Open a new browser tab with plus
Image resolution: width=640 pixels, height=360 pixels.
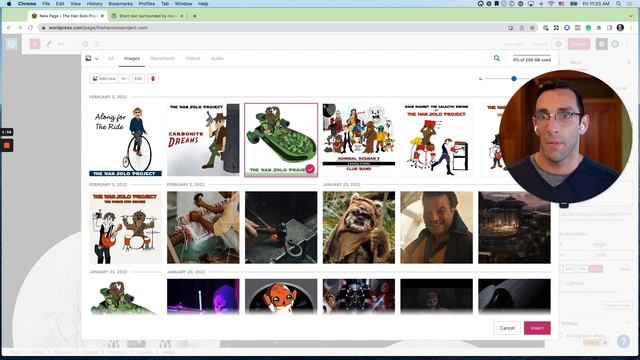[195, 16]
